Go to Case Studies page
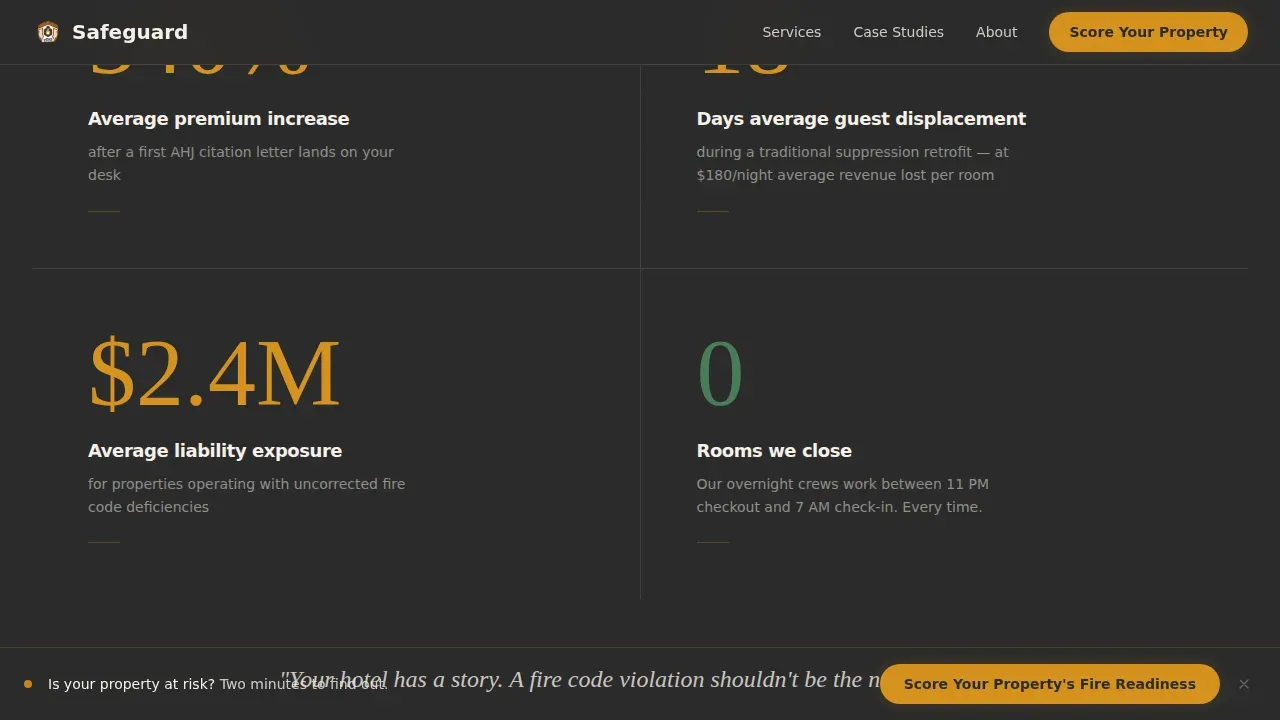The image size is (1280, 720). (898, 32)
